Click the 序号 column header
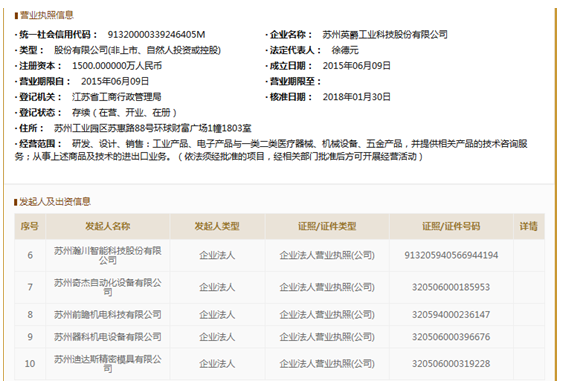The width and height of the screenshot is (561, 388). tap(30, 226)
